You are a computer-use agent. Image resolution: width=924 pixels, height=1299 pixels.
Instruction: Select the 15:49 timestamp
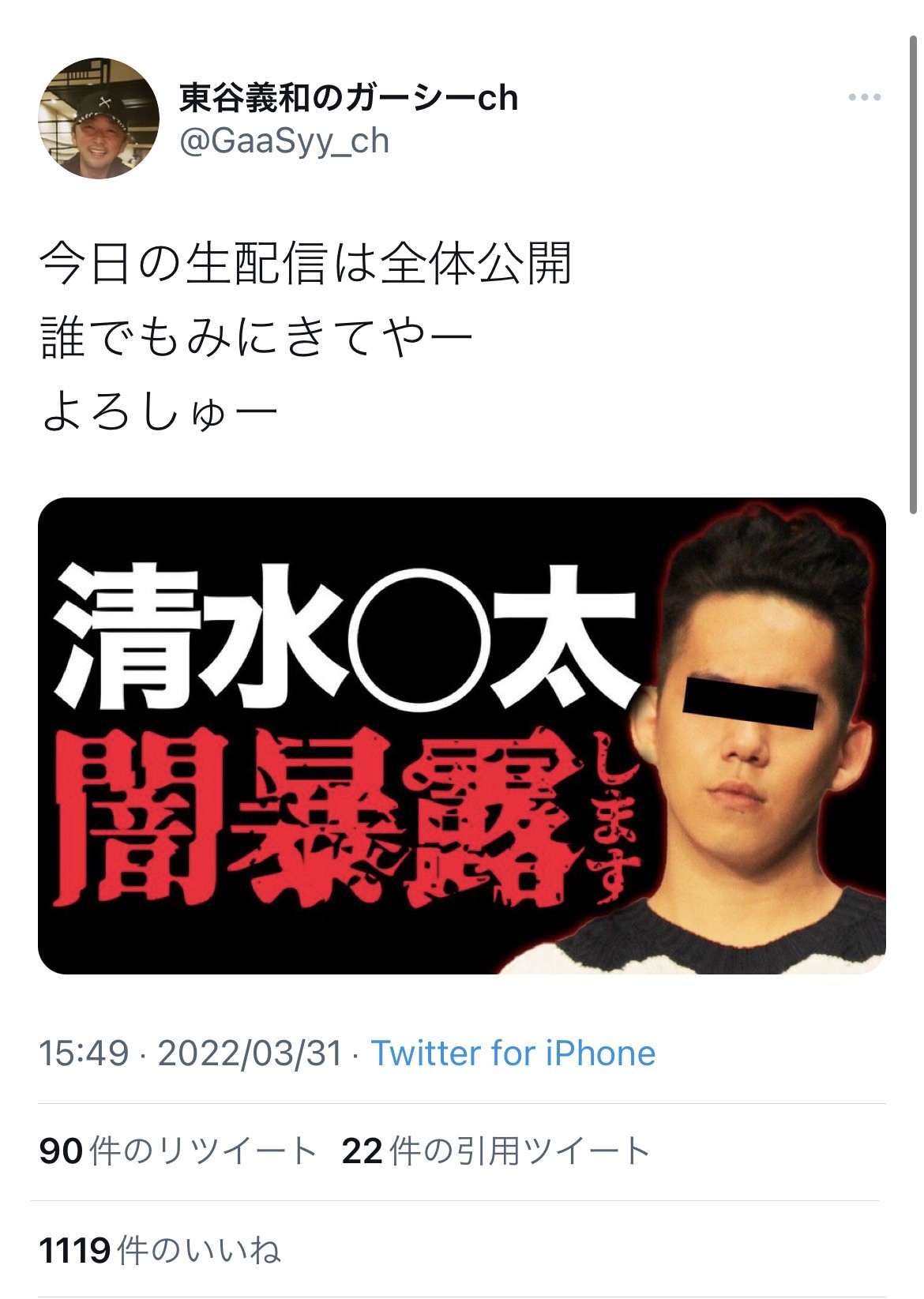coord(84,1053)
